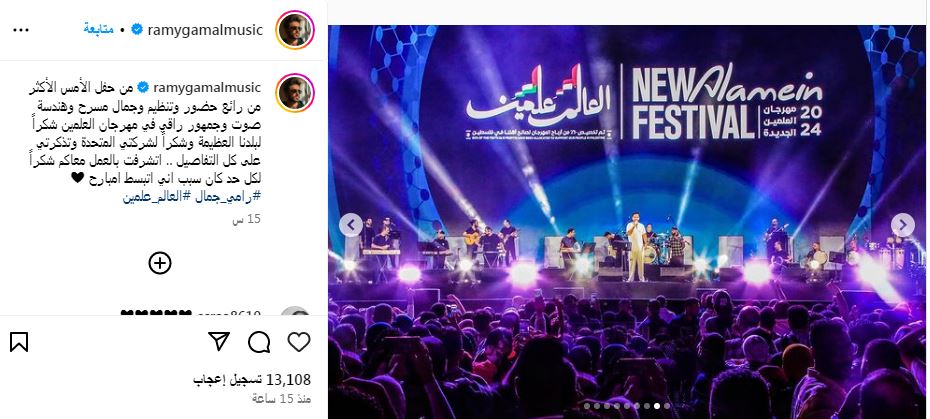The image size is (930, 419).
Task: Click the partially visible commenter avatar
Action: coord(295,311)
